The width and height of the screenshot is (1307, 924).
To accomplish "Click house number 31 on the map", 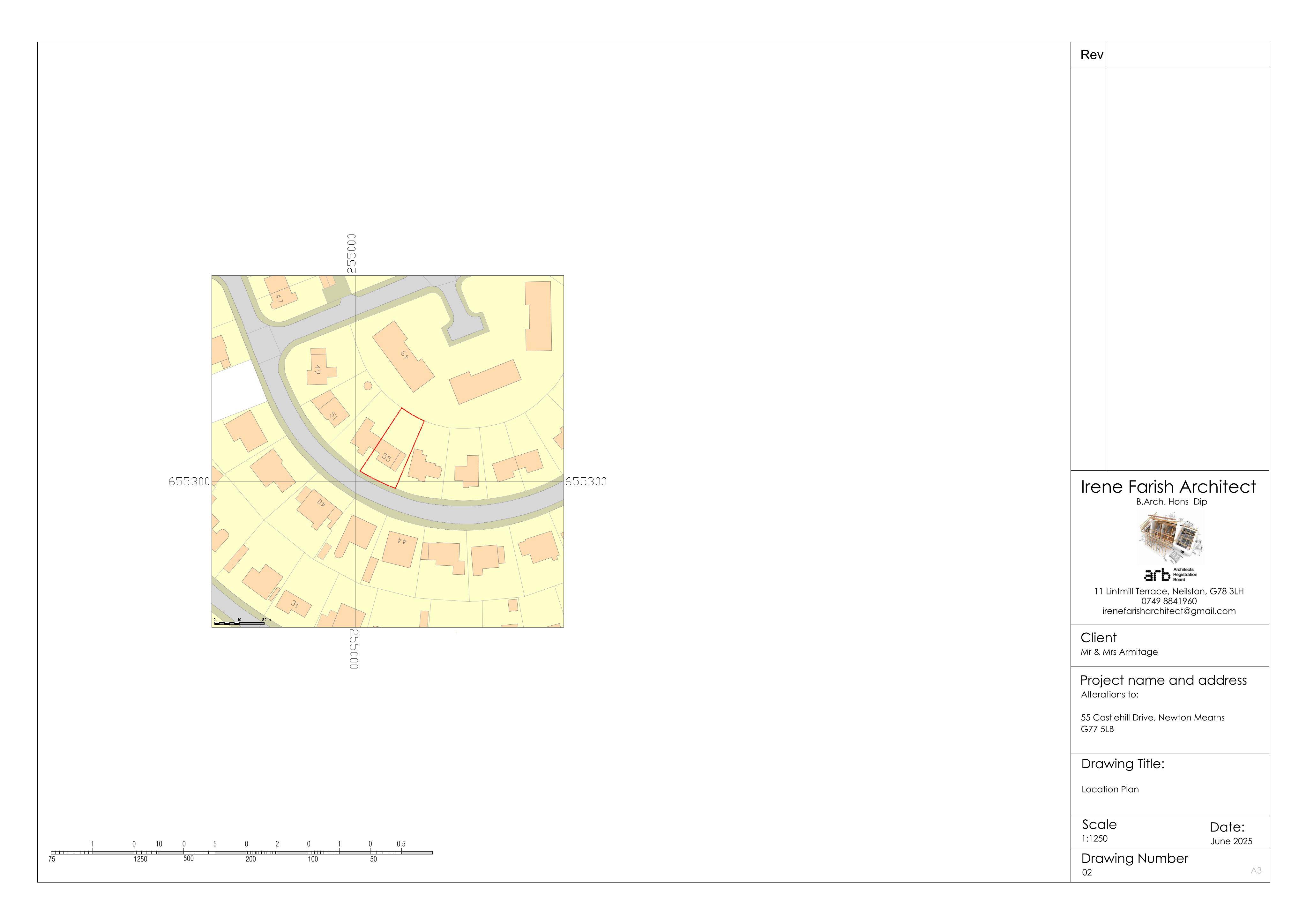I will (295, 604).
